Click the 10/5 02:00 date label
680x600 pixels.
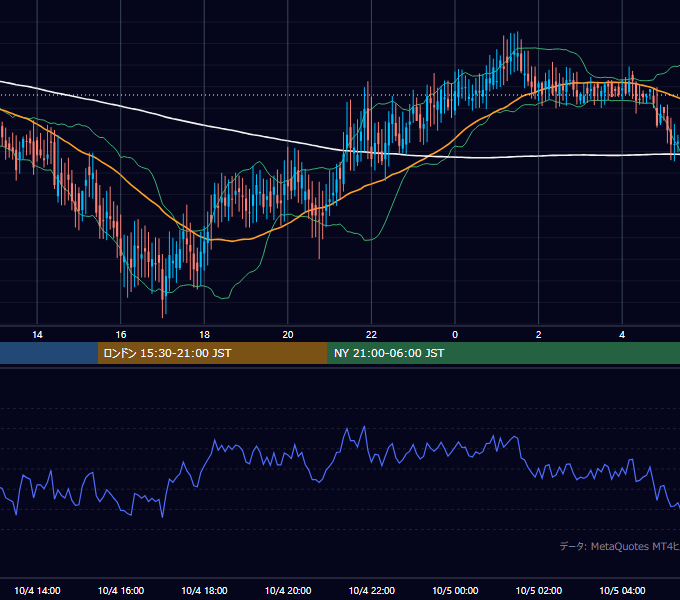[x=539, y=590]
